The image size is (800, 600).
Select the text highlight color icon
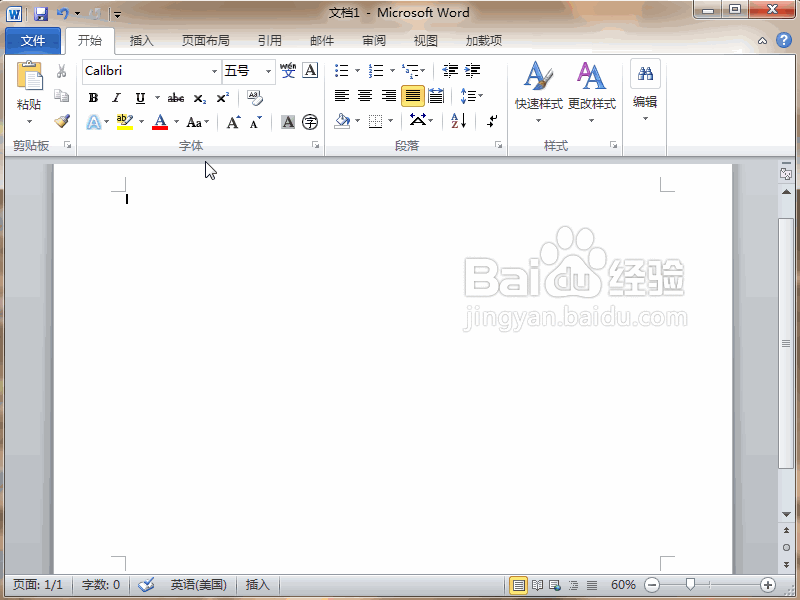[x=125, y=121]
